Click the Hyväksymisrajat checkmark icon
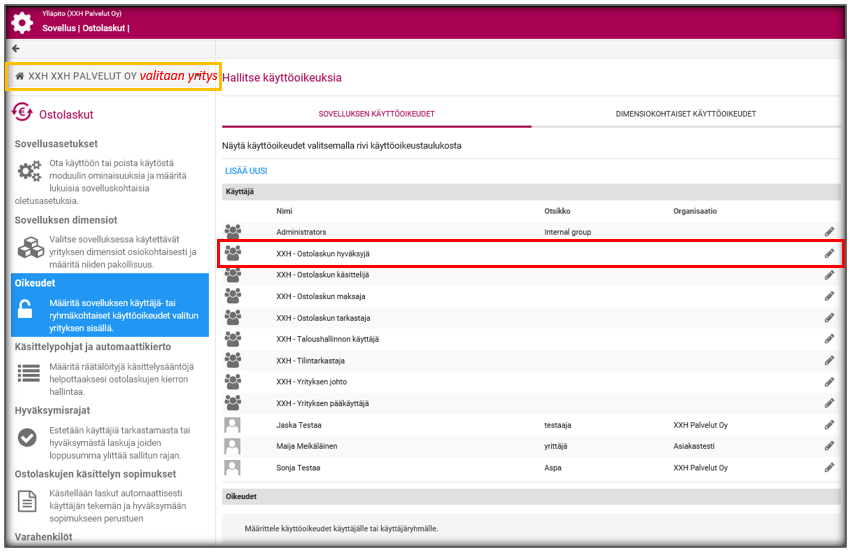Image resolution: width=850 pixels, height=553 pixels. (27, 437)
